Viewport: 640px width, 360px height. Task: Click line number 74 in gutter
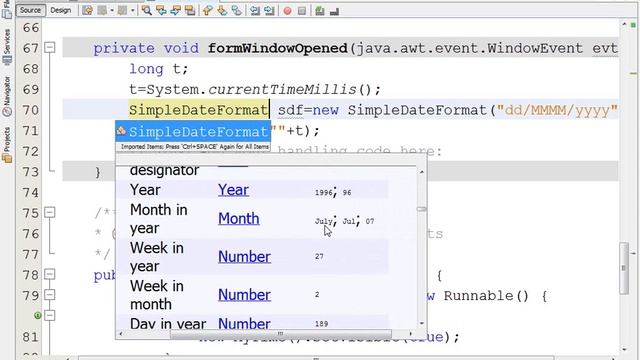pyautogui.click(x=31, y=192)
